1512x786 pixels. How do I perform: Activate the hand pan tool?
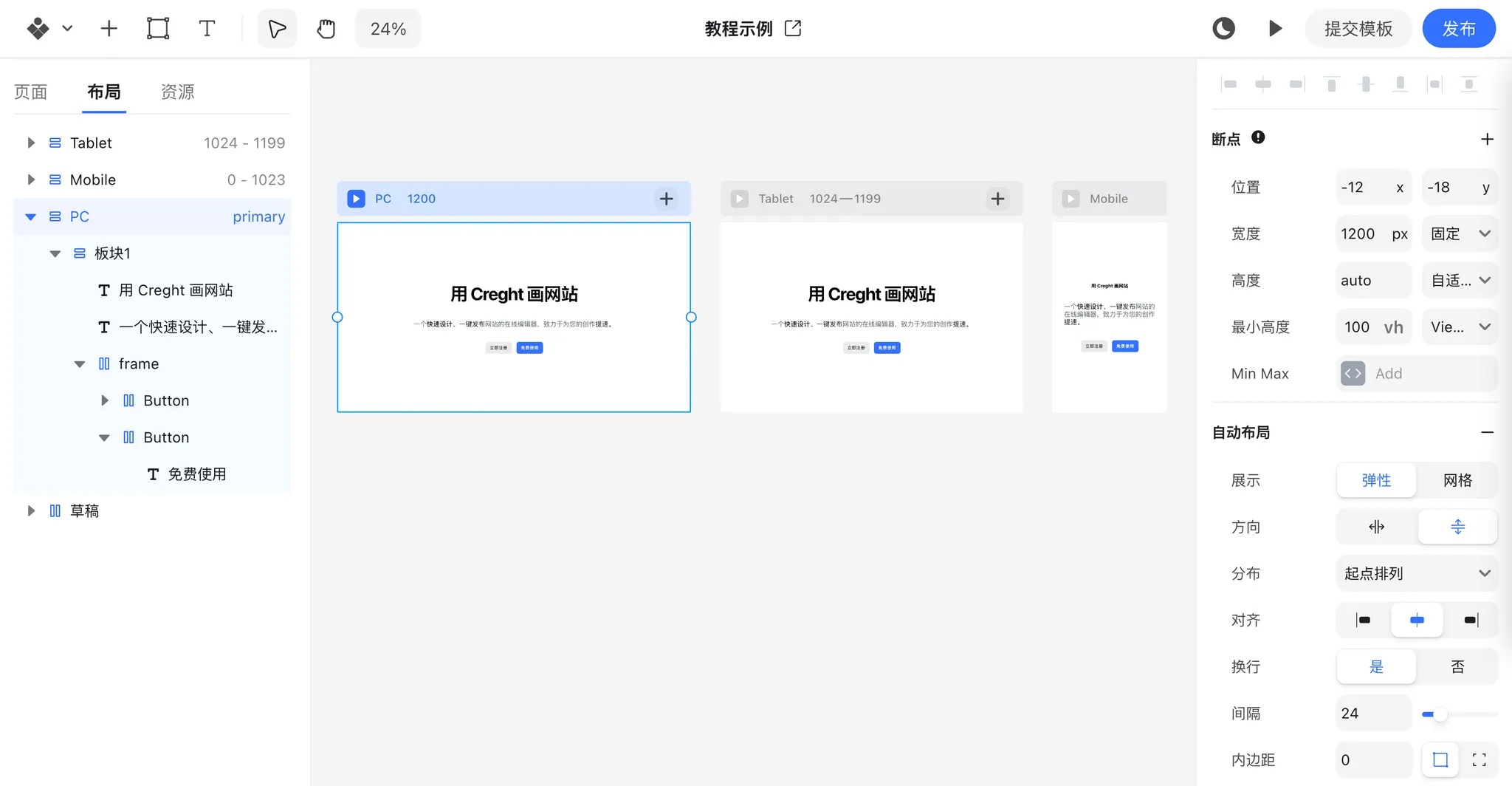pos(326,29)
